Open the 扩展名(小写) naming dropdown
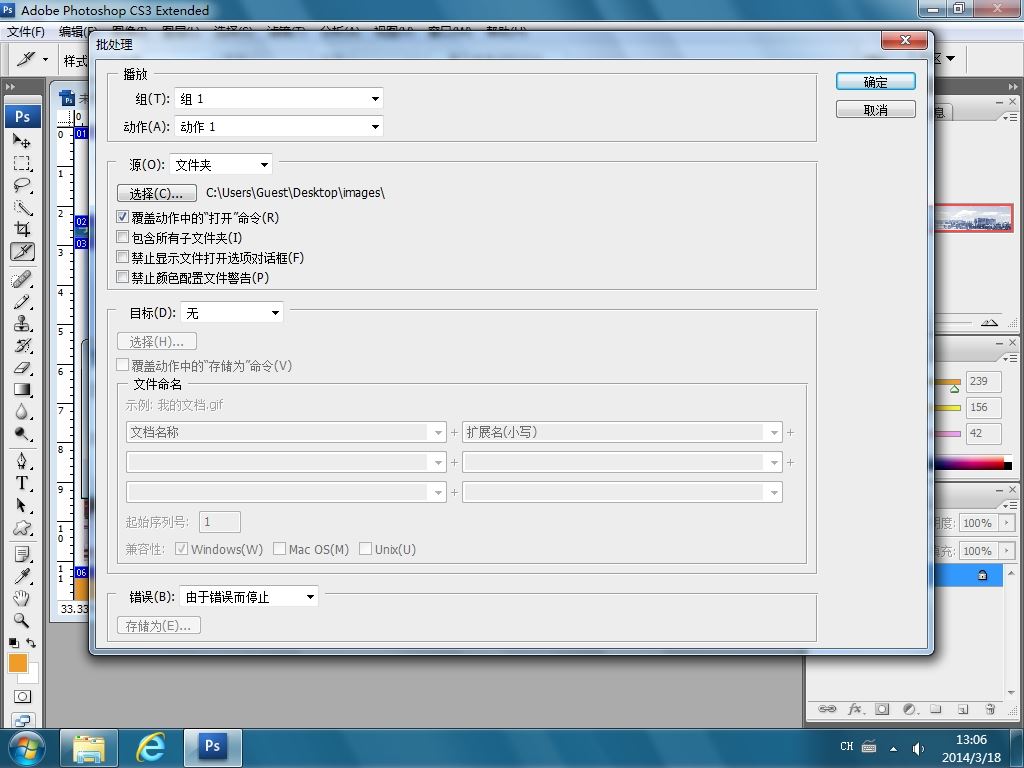The height and width of the screenshot is (768, 1024). (622, 432)
